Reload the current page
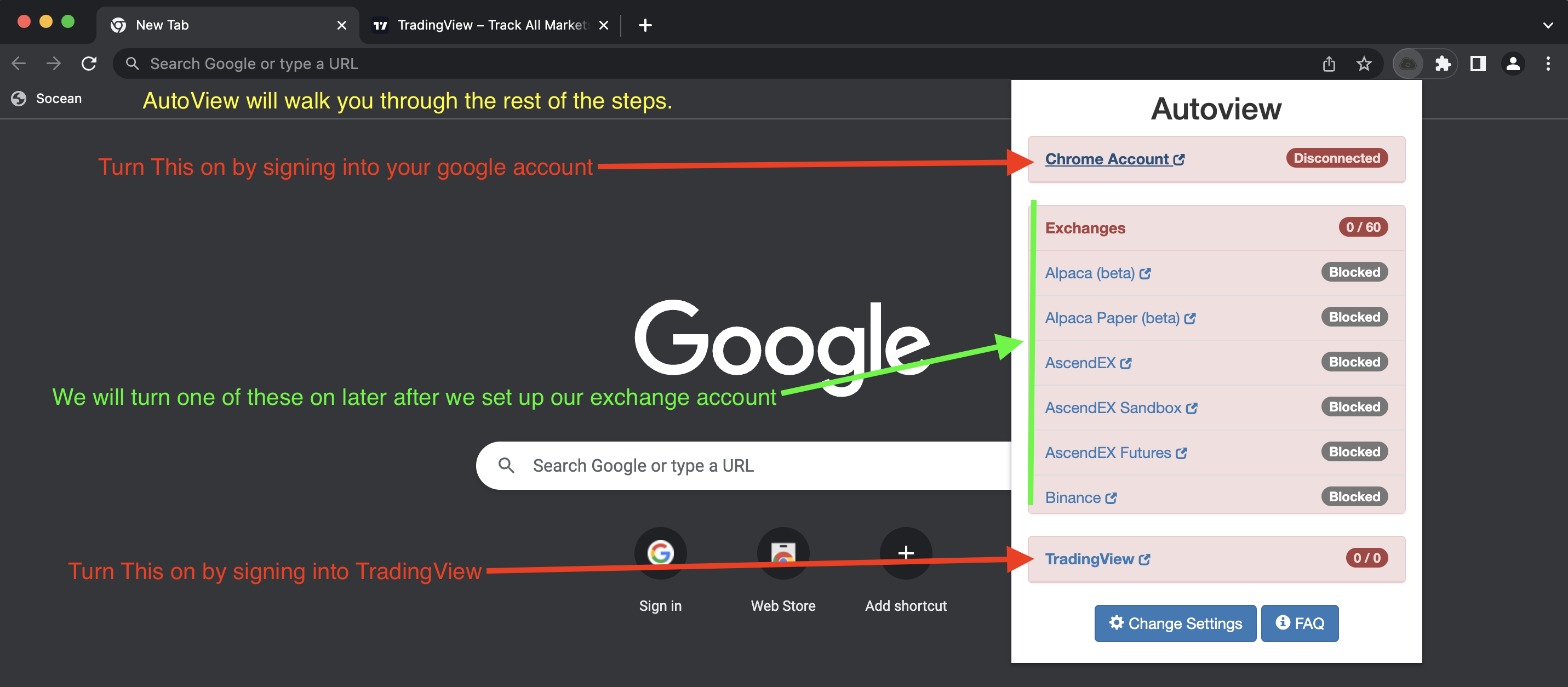Image resolution: width=1568 pixels, height=687 pixels. click(x=89, y=64)
